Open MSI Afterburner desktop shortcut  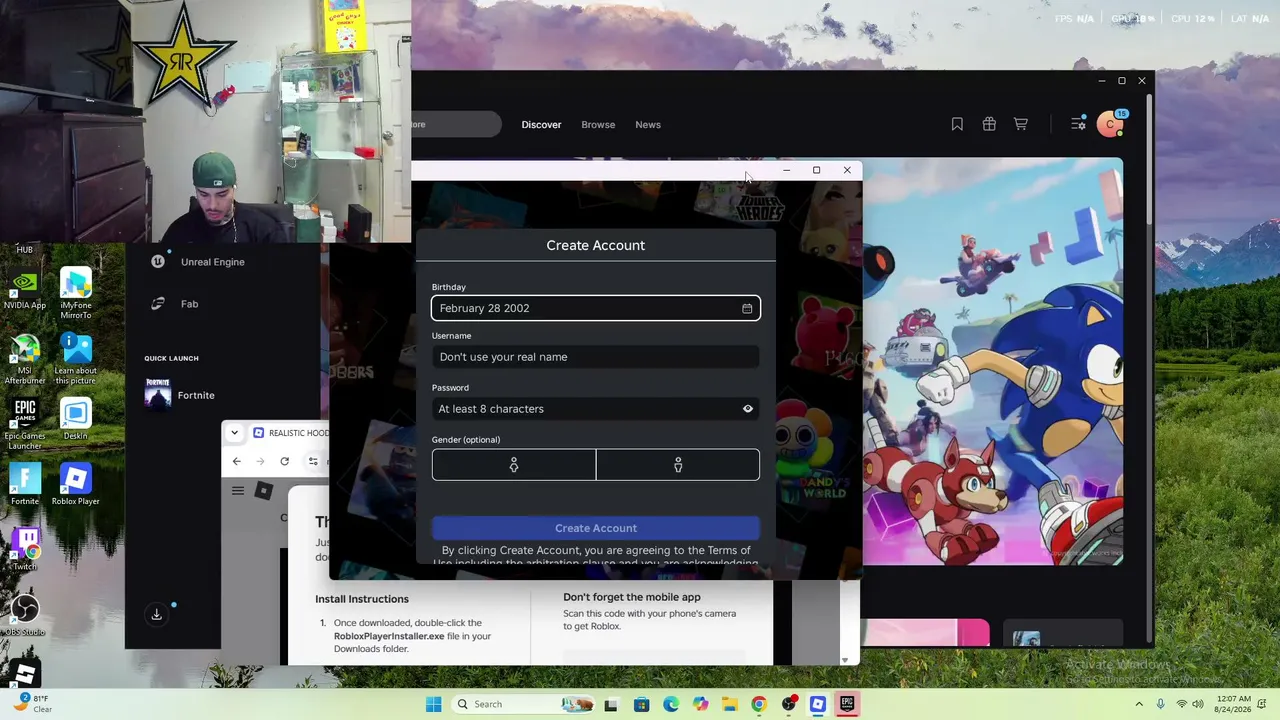tap(25, 358)
